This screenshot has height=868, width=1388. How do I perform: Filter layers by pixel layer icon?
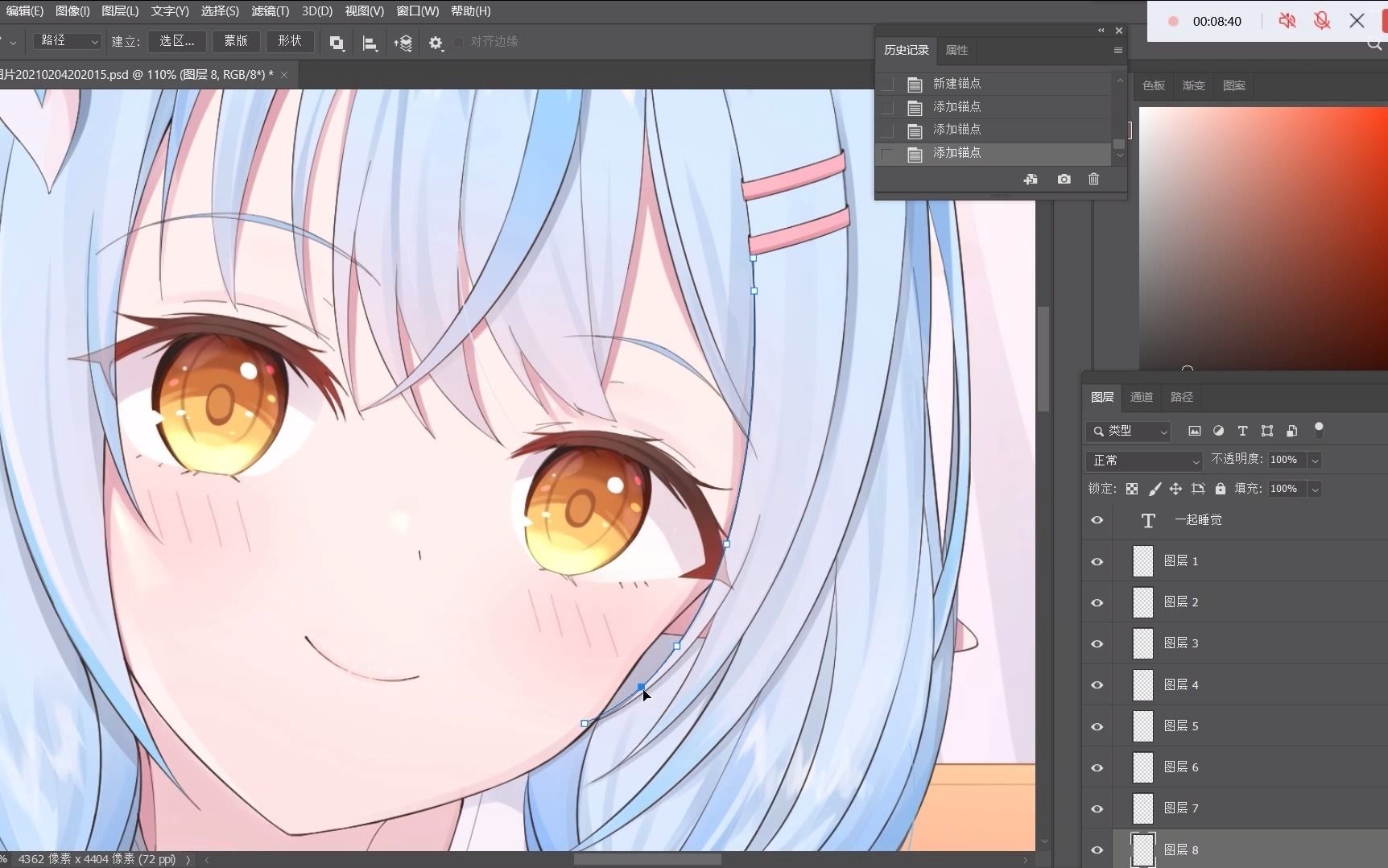(x=1194, y=431)
